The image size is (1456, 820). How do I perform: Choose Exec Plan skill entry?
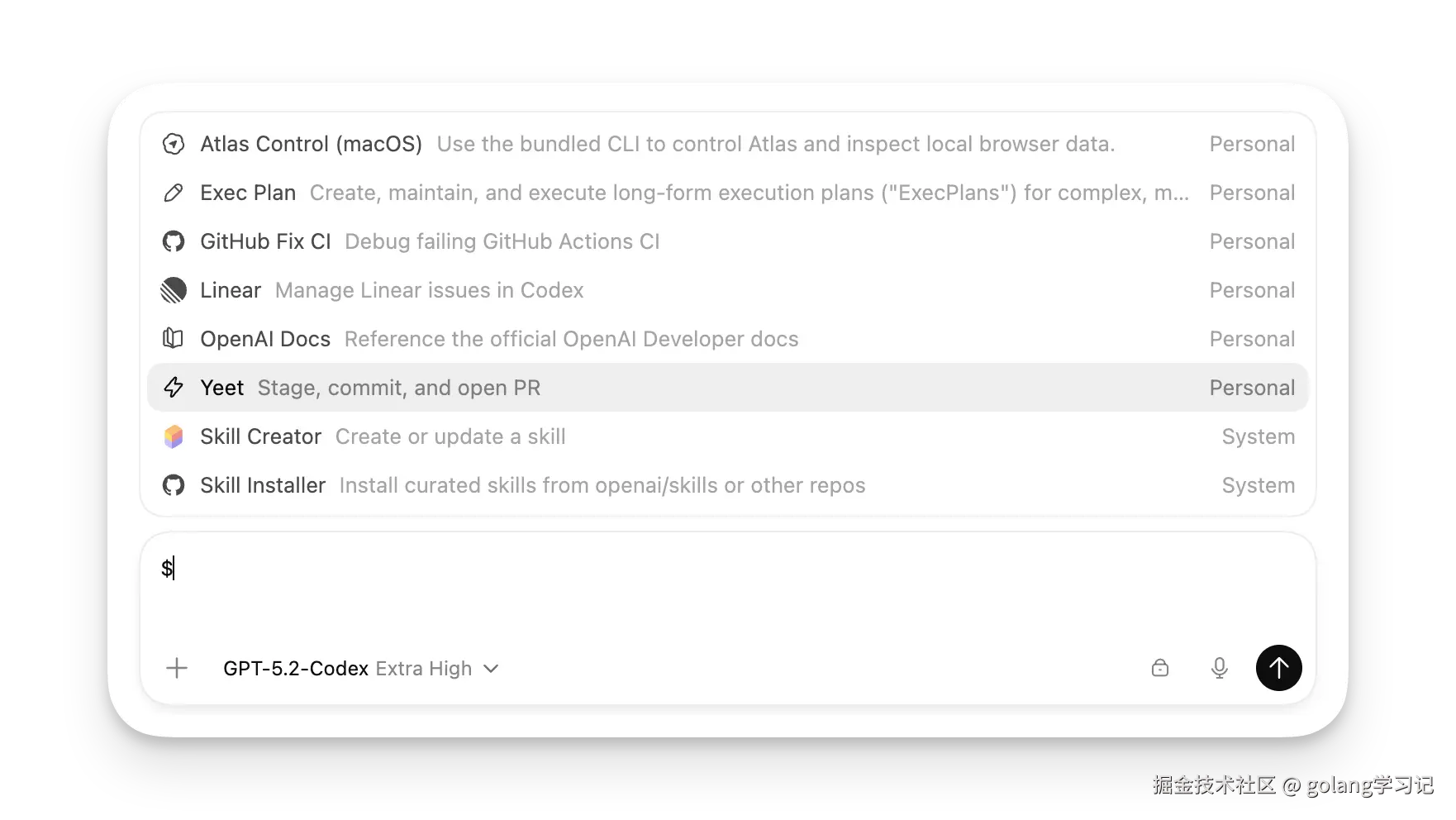tap(248, 193)
